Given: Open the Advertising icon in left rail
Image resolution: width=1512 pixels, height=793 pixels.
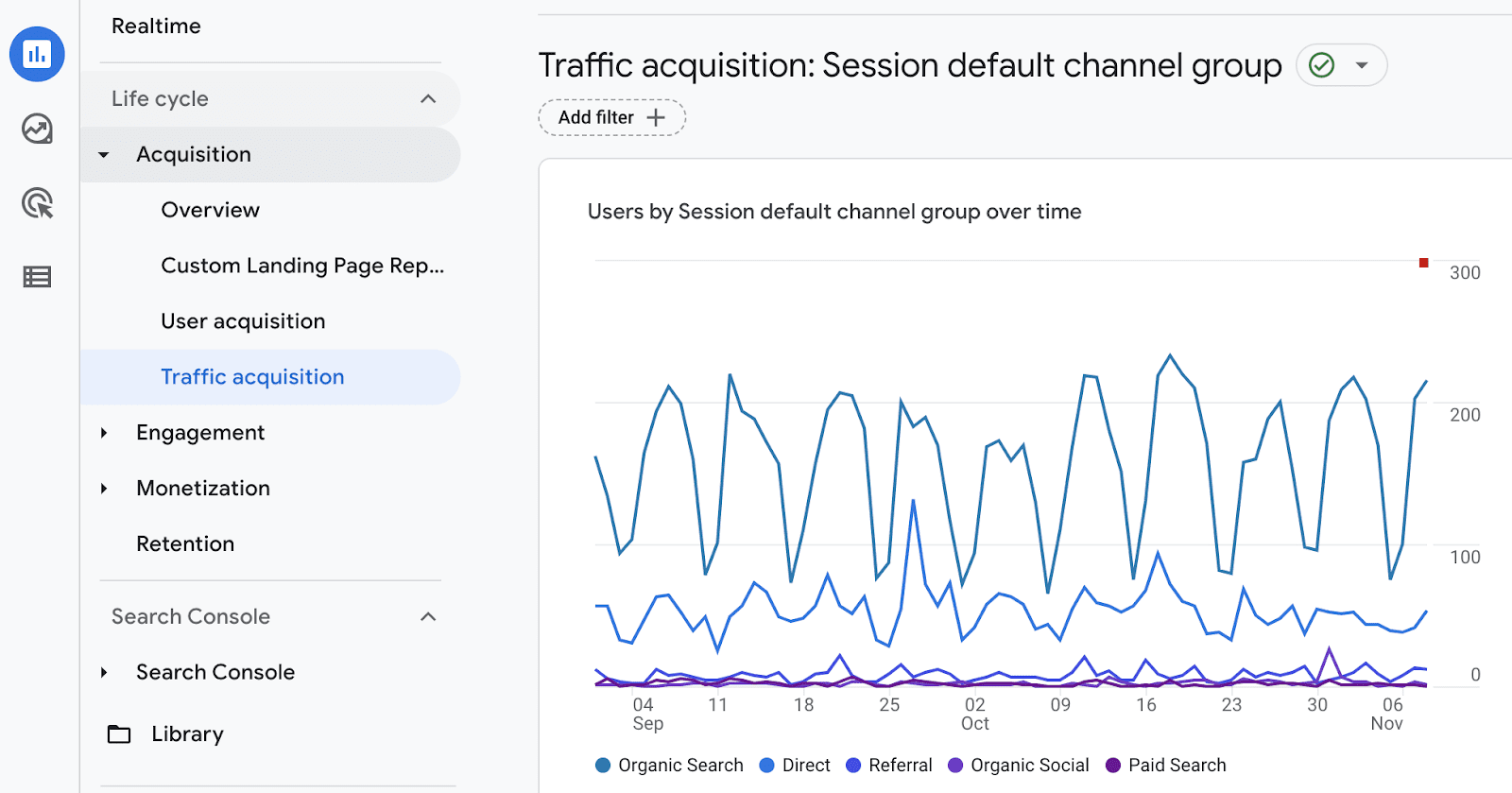Looking at the screenshot, I should pos(37,203).
